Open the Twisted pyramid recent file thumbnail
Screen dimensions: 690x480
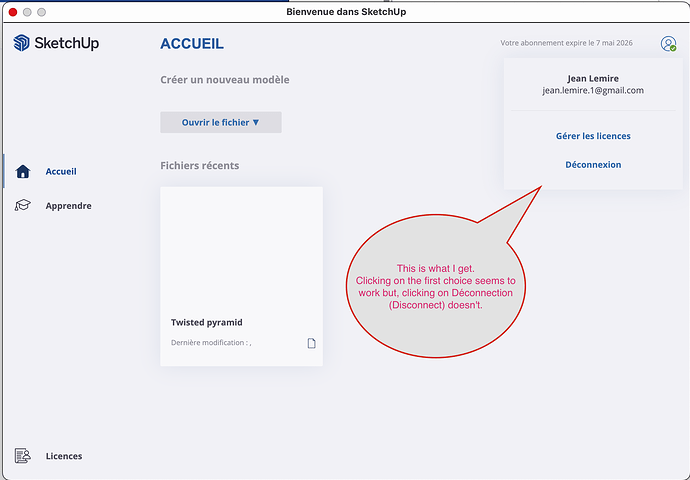tap(242, 276)
